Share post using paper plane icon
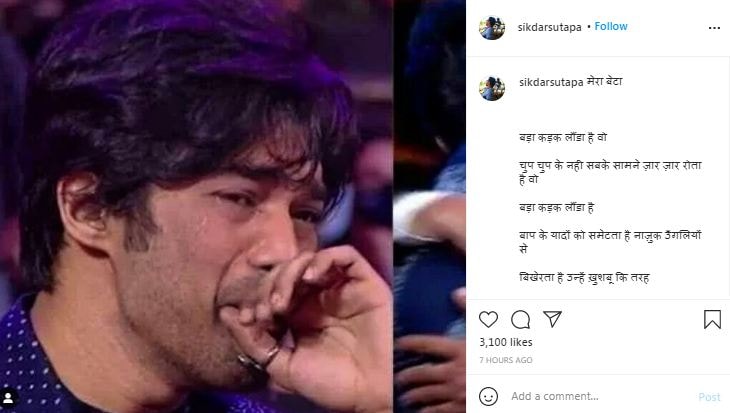This screenshot has width=730, height=413. 552,319
